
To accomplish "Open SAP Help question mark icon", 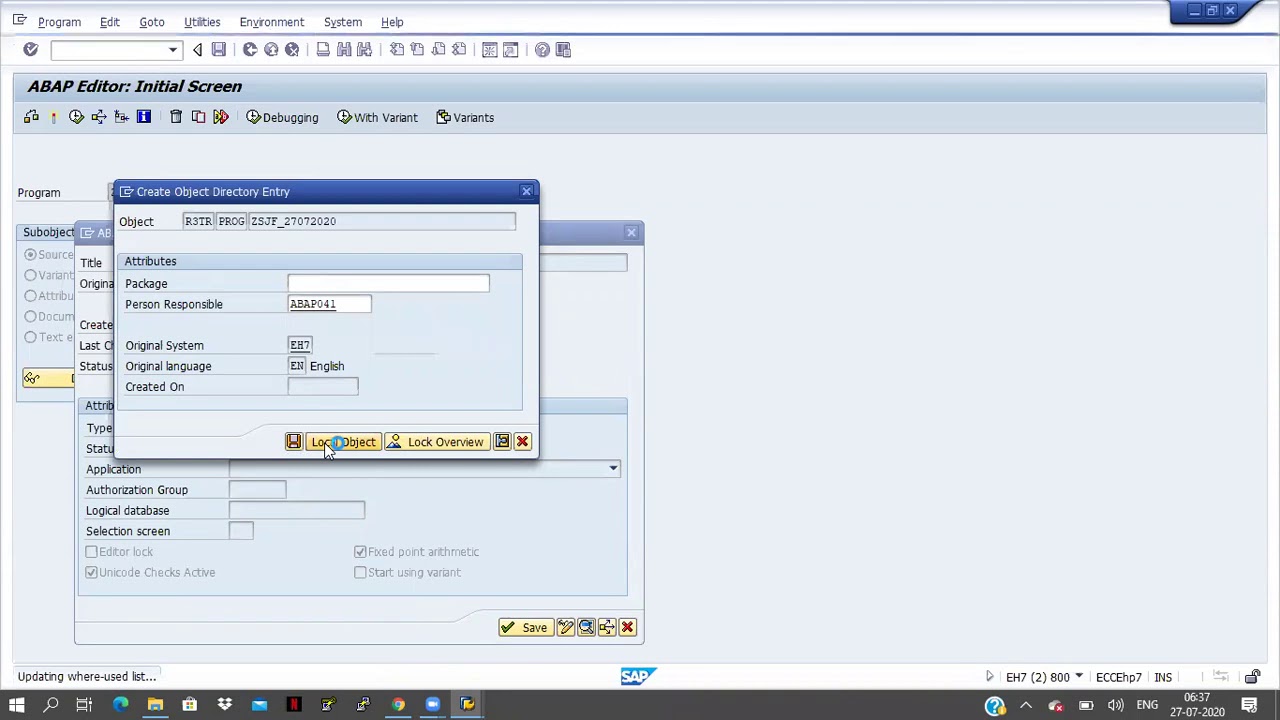I will coord(542,50).
